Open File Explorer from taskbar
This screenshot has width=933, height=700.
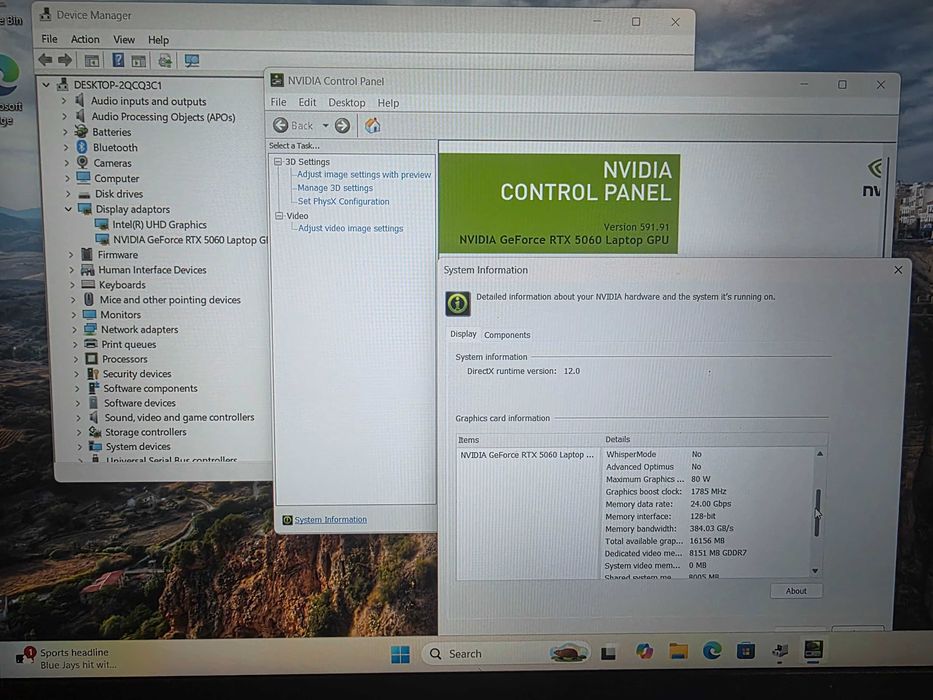[x=678, y=651]
